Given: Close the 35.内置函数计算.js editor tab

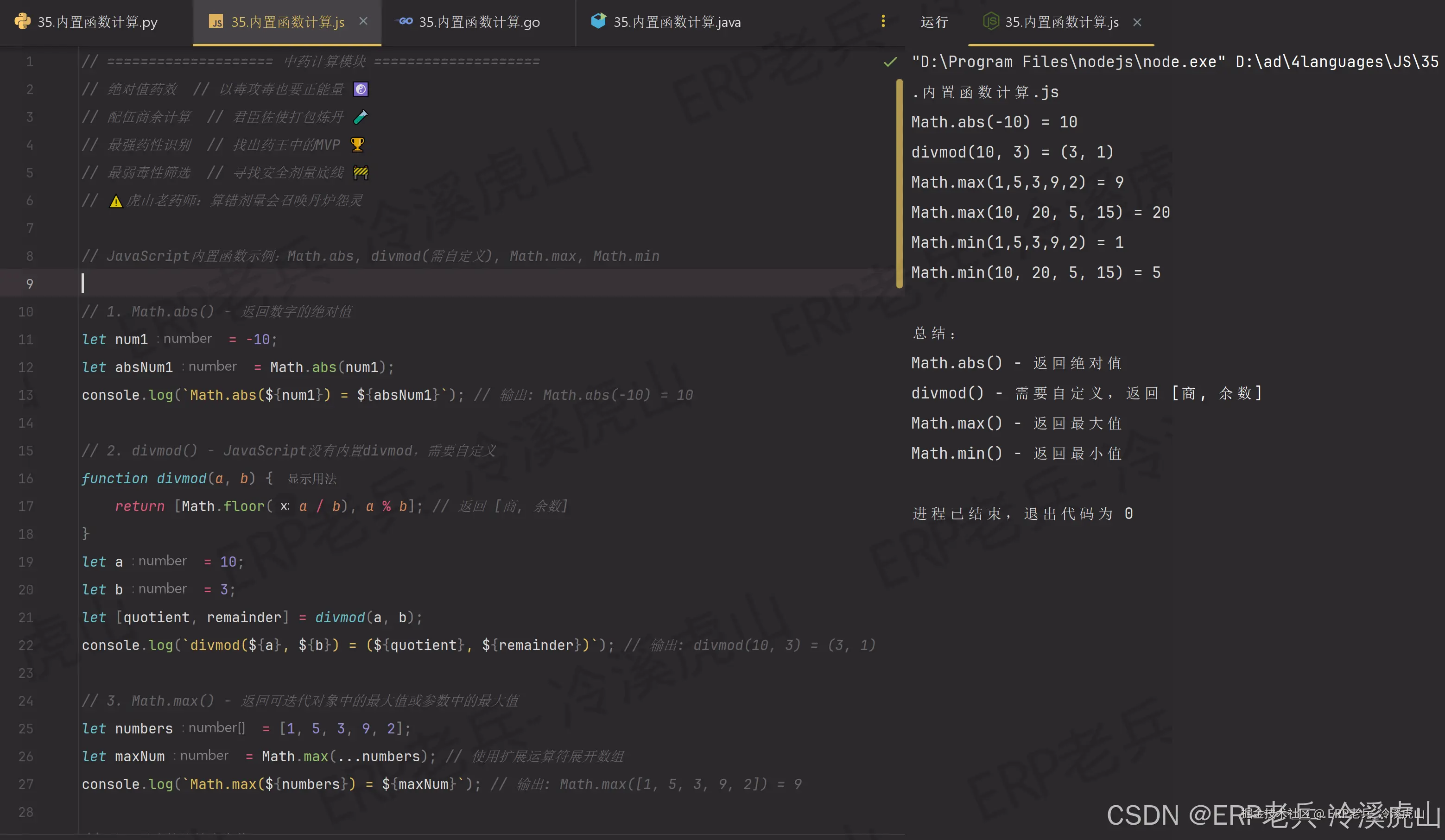Looking at the screenshot, I should (x=363, y=21).
